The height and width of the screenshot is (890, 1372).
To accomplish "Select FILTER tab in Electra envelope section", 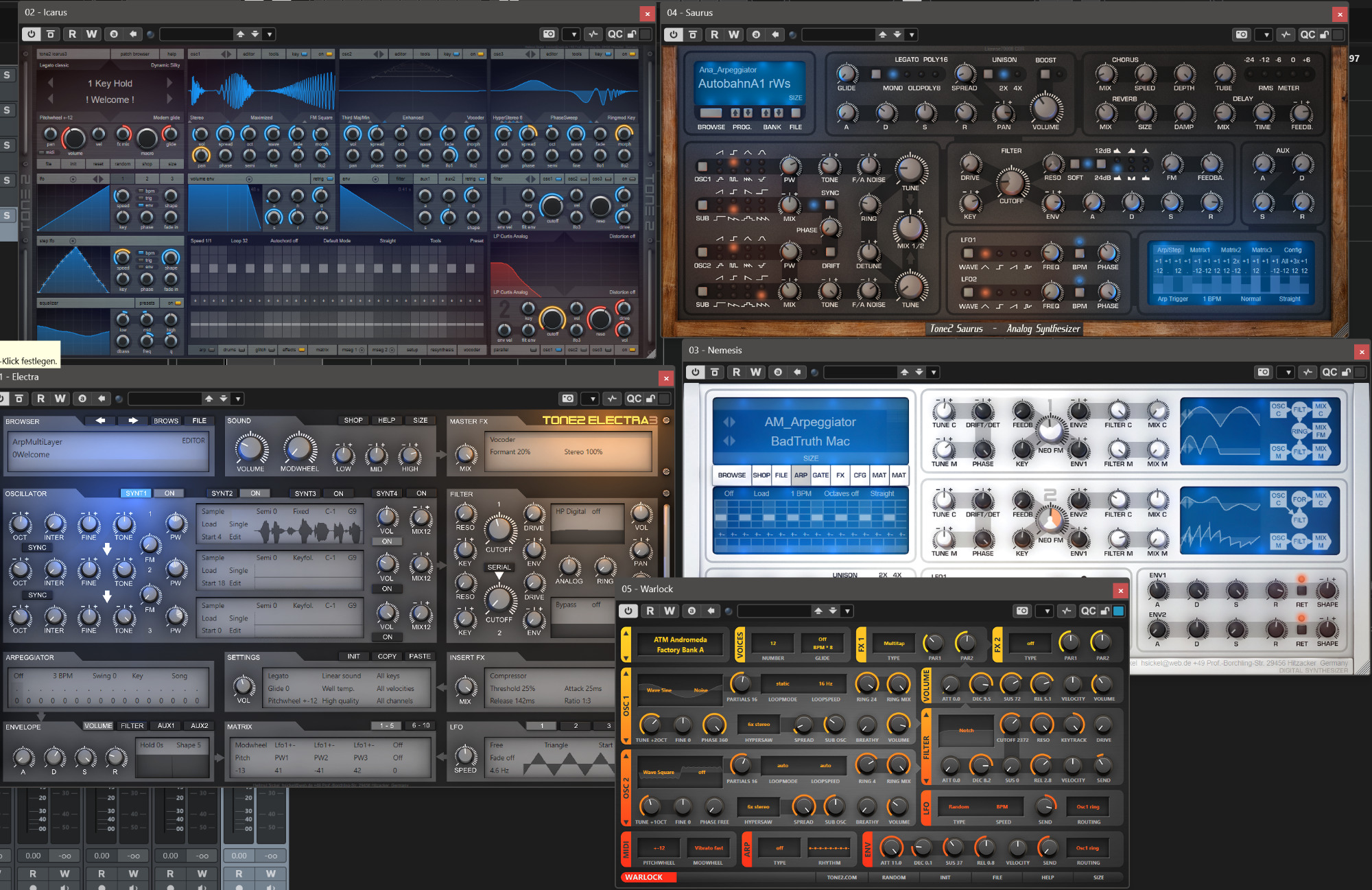I will pos(132,725).
